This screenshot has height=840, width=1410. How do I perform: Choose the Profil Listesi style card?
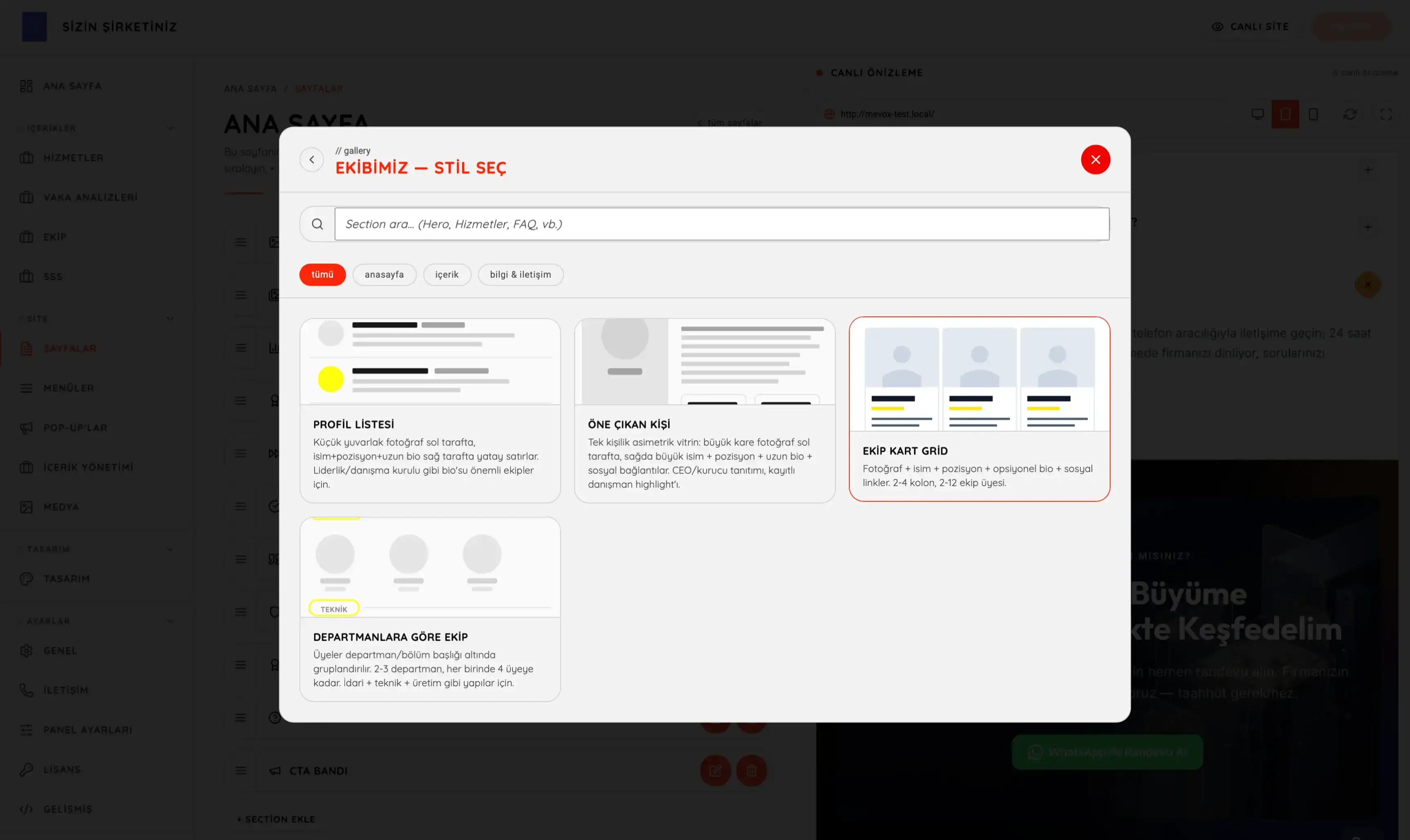[430, 410]
